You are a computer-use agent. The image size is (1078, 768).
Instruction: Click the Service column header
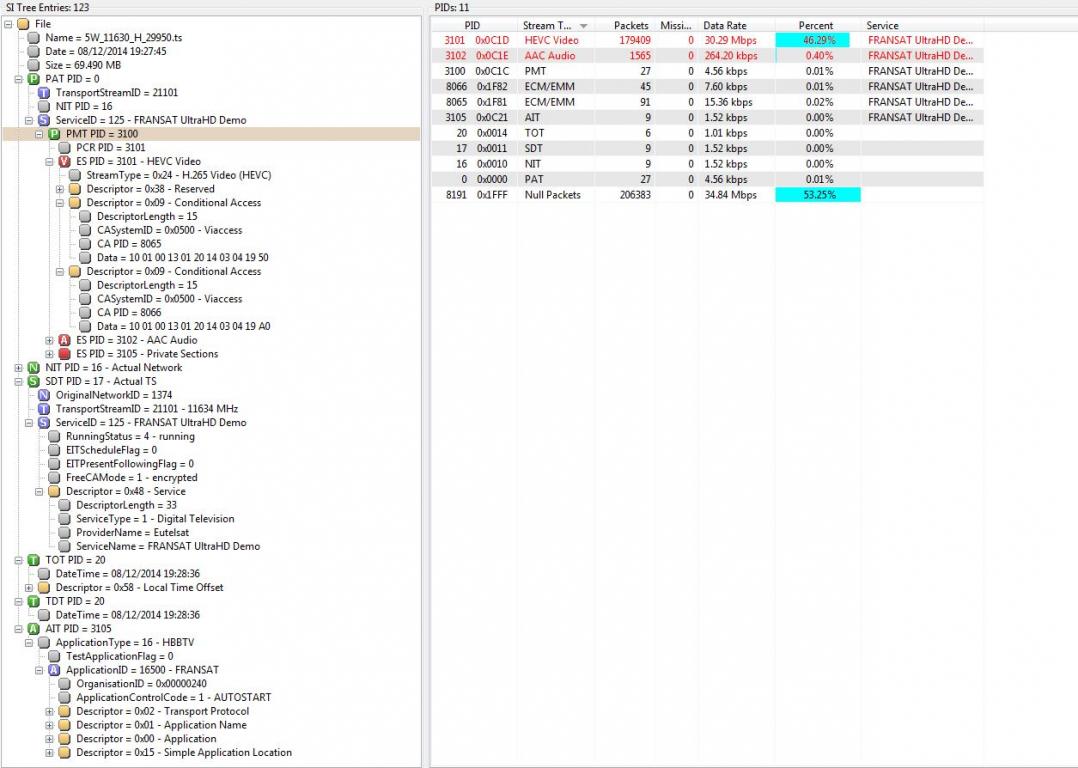point(922,25)
